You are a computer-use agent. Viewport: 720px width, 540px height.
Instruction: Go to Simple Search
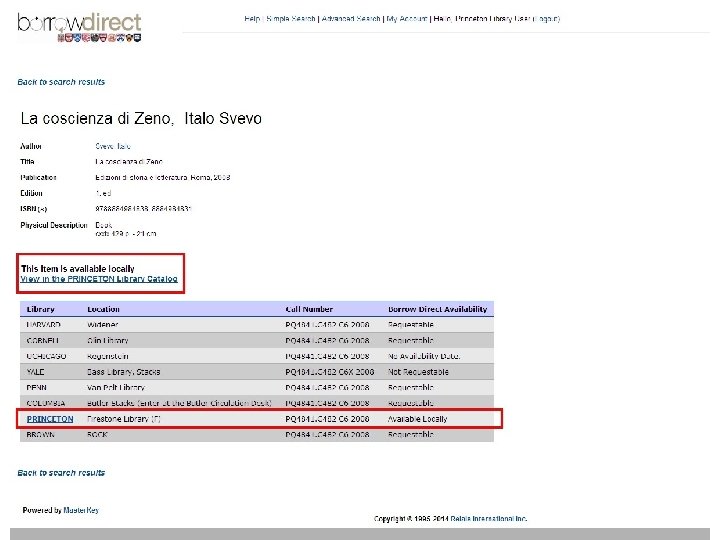[x=291, y=19]
